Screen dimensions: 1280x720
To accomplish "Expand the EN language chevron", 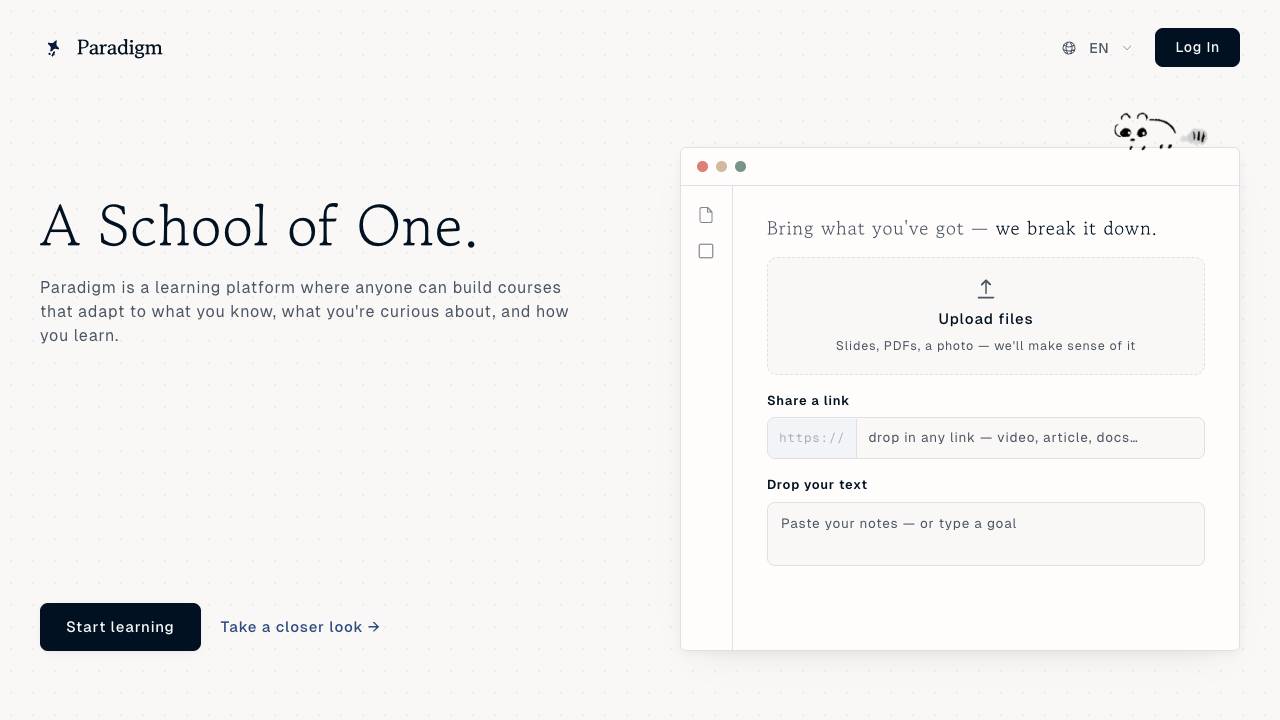I will click(1127, 48).
